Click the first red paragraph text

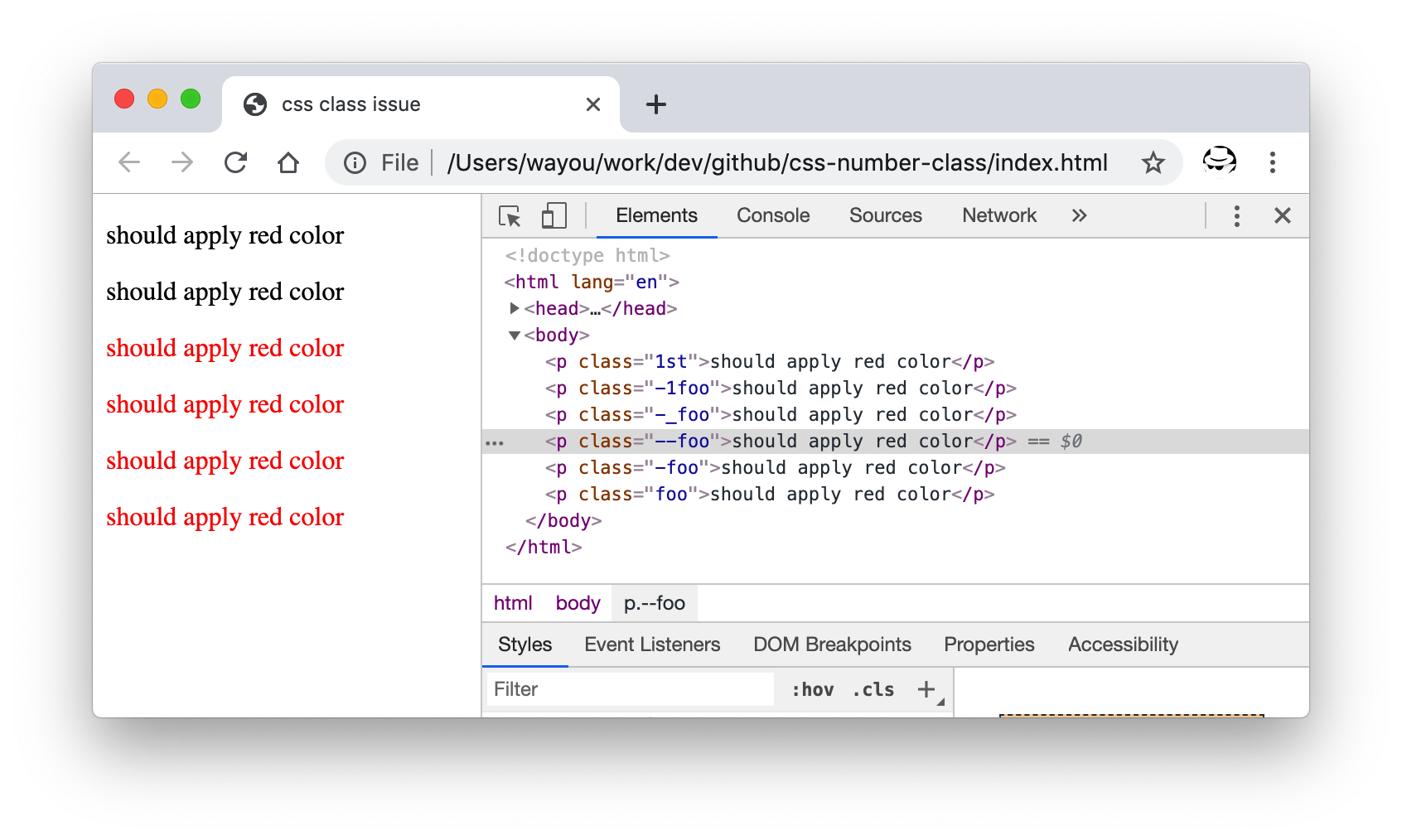coord(225,349)
